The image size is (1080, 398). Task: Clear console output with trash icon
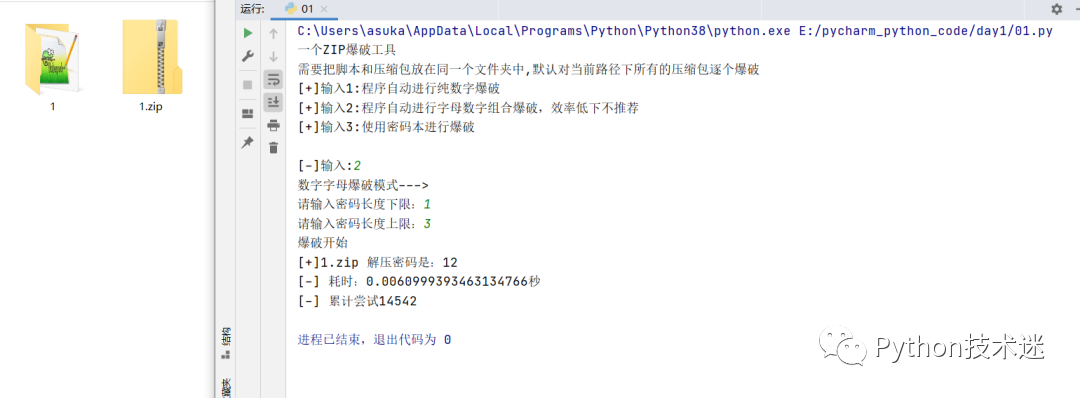[273, 147]
